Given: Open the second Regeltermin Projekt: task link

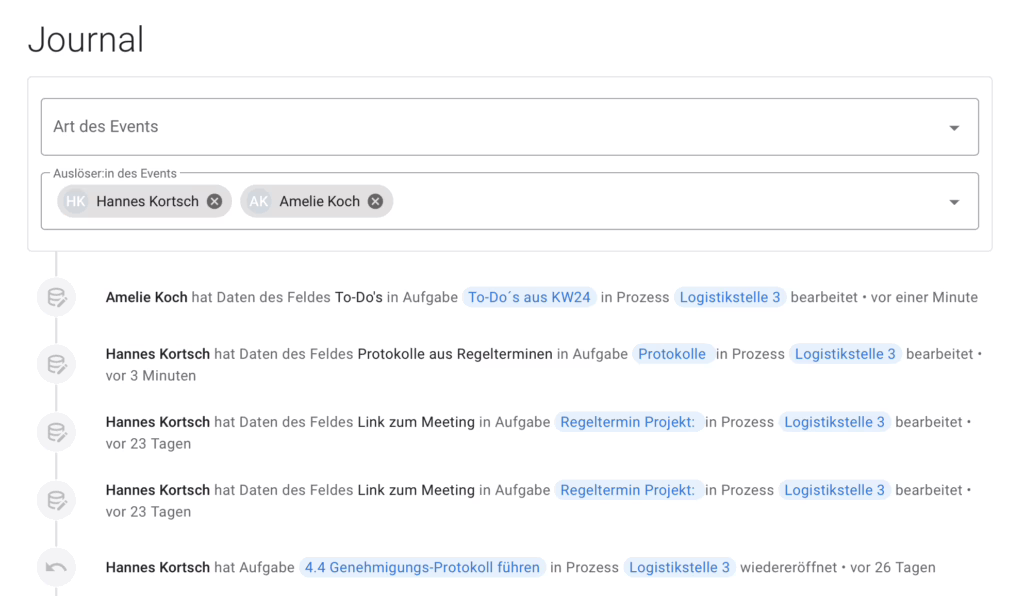Looking at the screenshot, I should [x=628, y=490].
